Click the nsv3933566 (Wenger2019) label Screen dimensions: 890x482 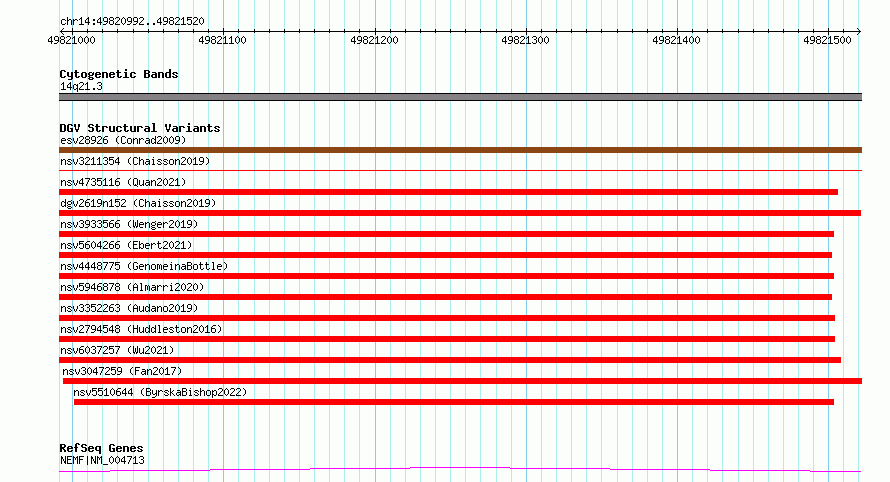(x=129, y=224)
